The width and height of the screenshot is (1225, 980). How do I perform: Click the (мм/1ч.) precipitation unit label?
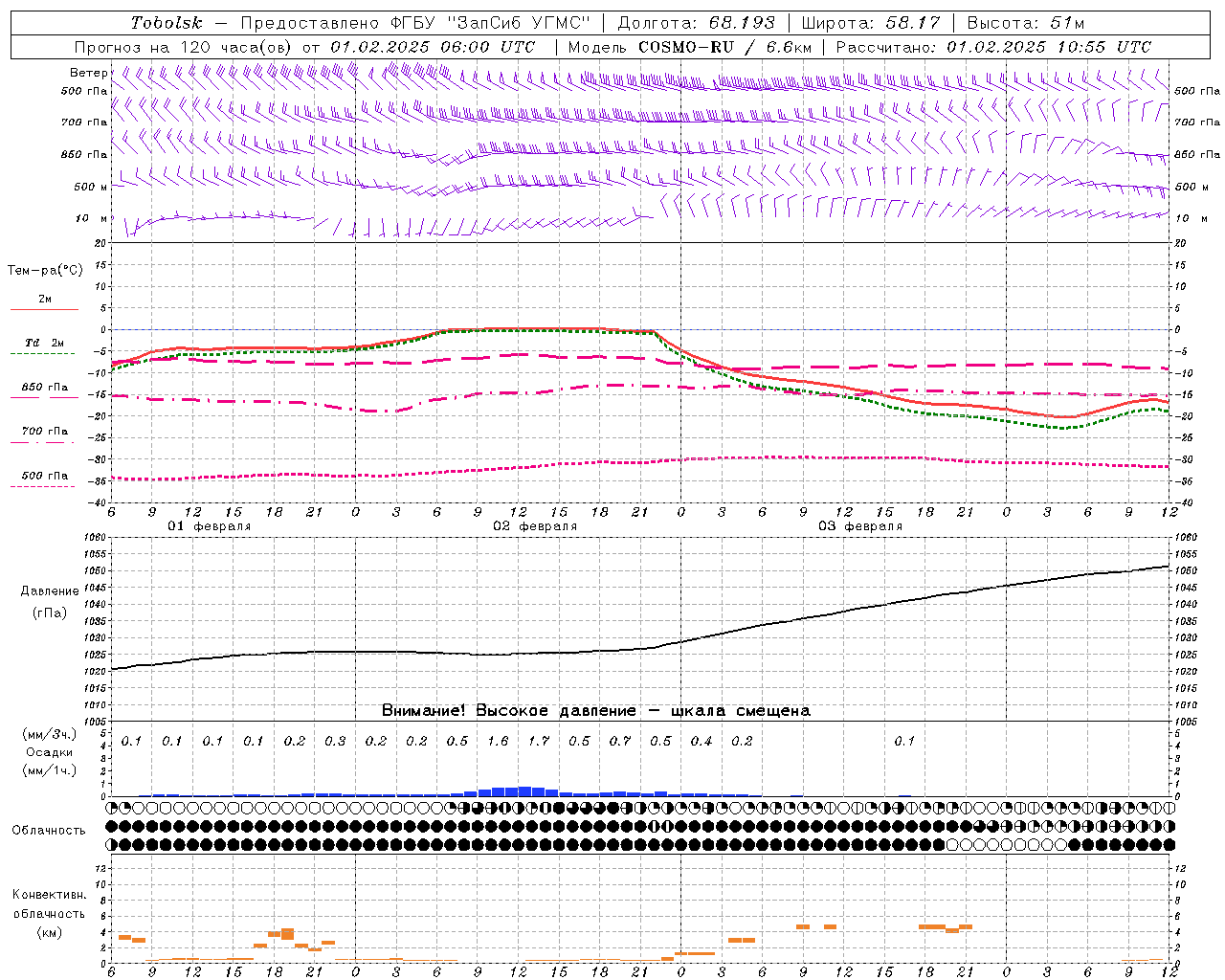50,770
